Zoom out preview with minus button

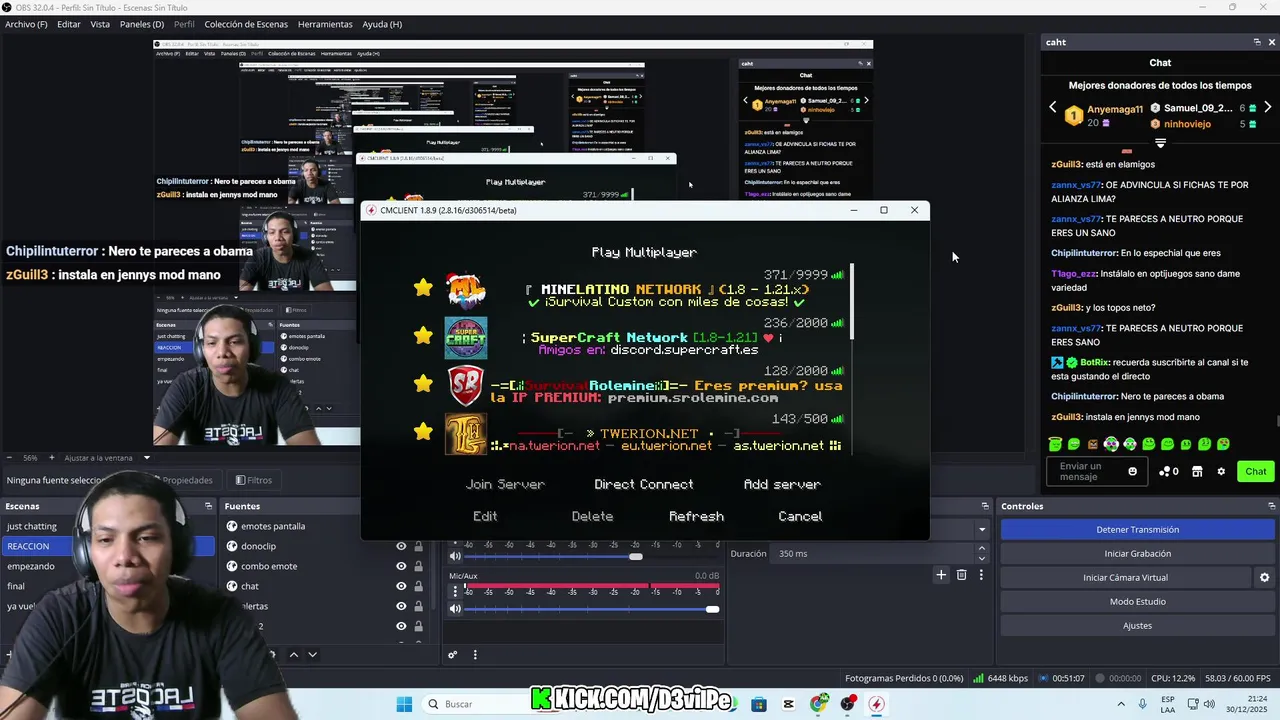10,458
